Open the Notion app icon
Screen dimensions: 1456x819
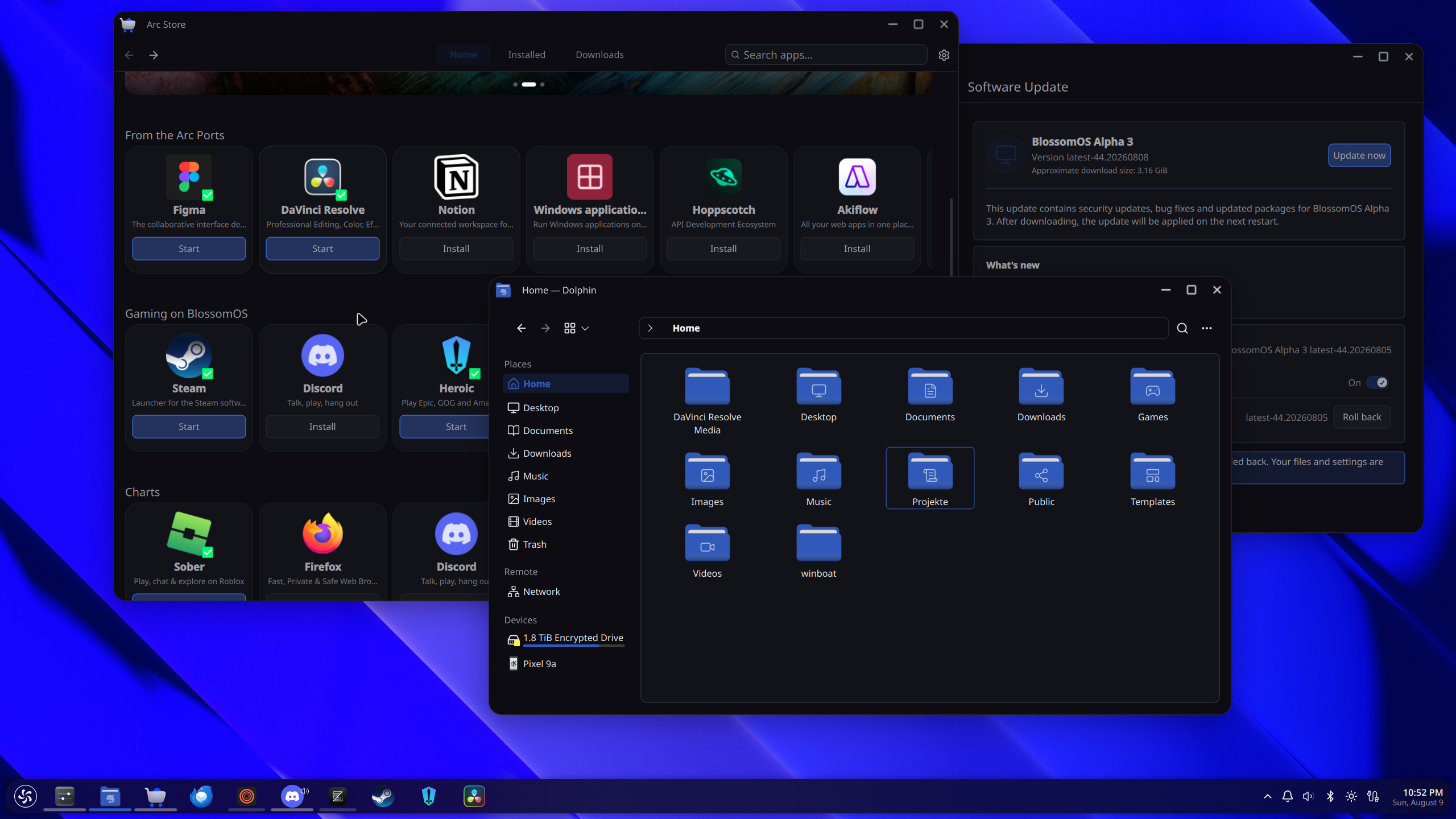coord(456,177)
